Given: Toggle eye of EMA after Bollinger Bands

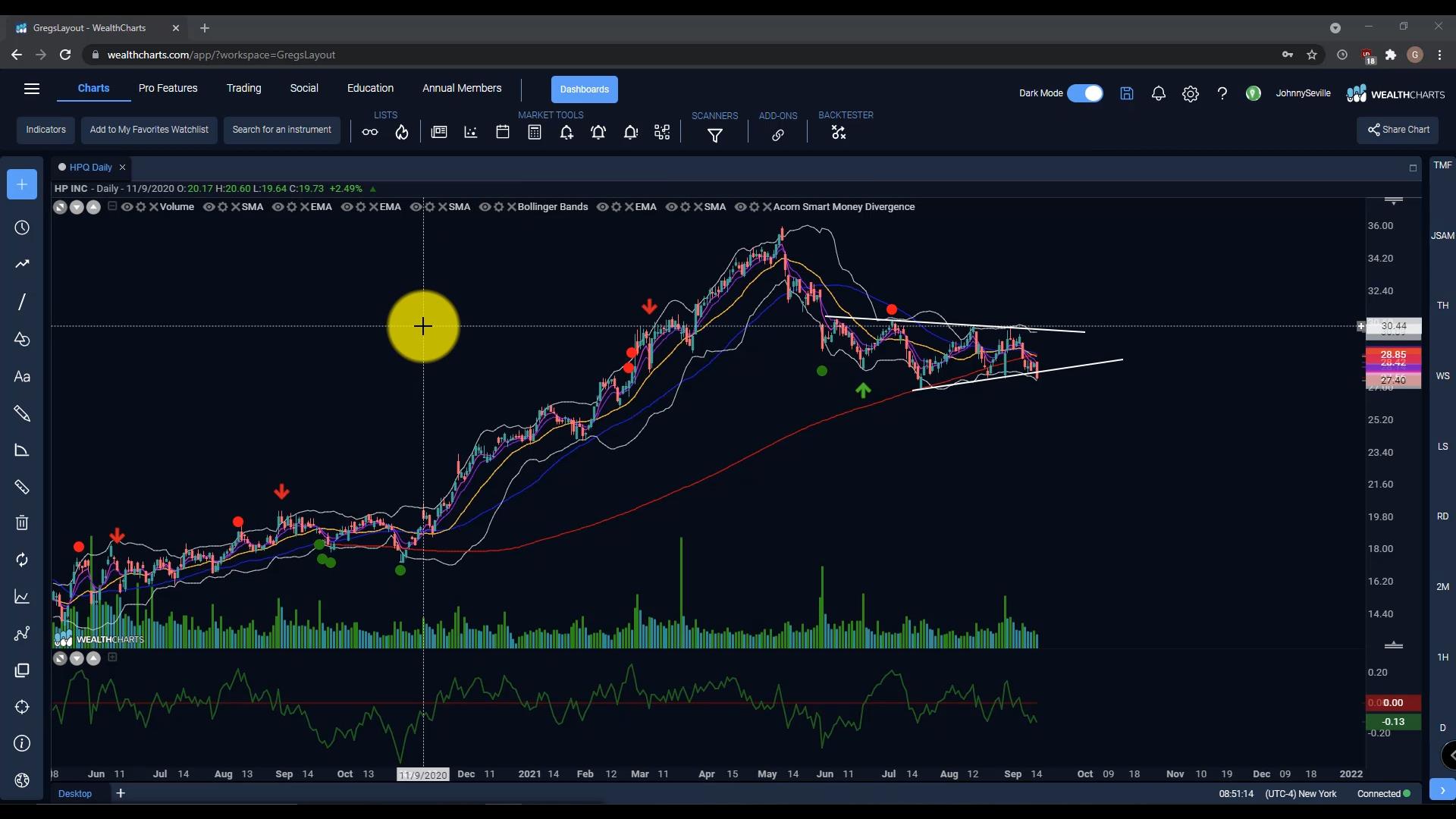Looking at the screenshot, I should (x=602, y=207).
